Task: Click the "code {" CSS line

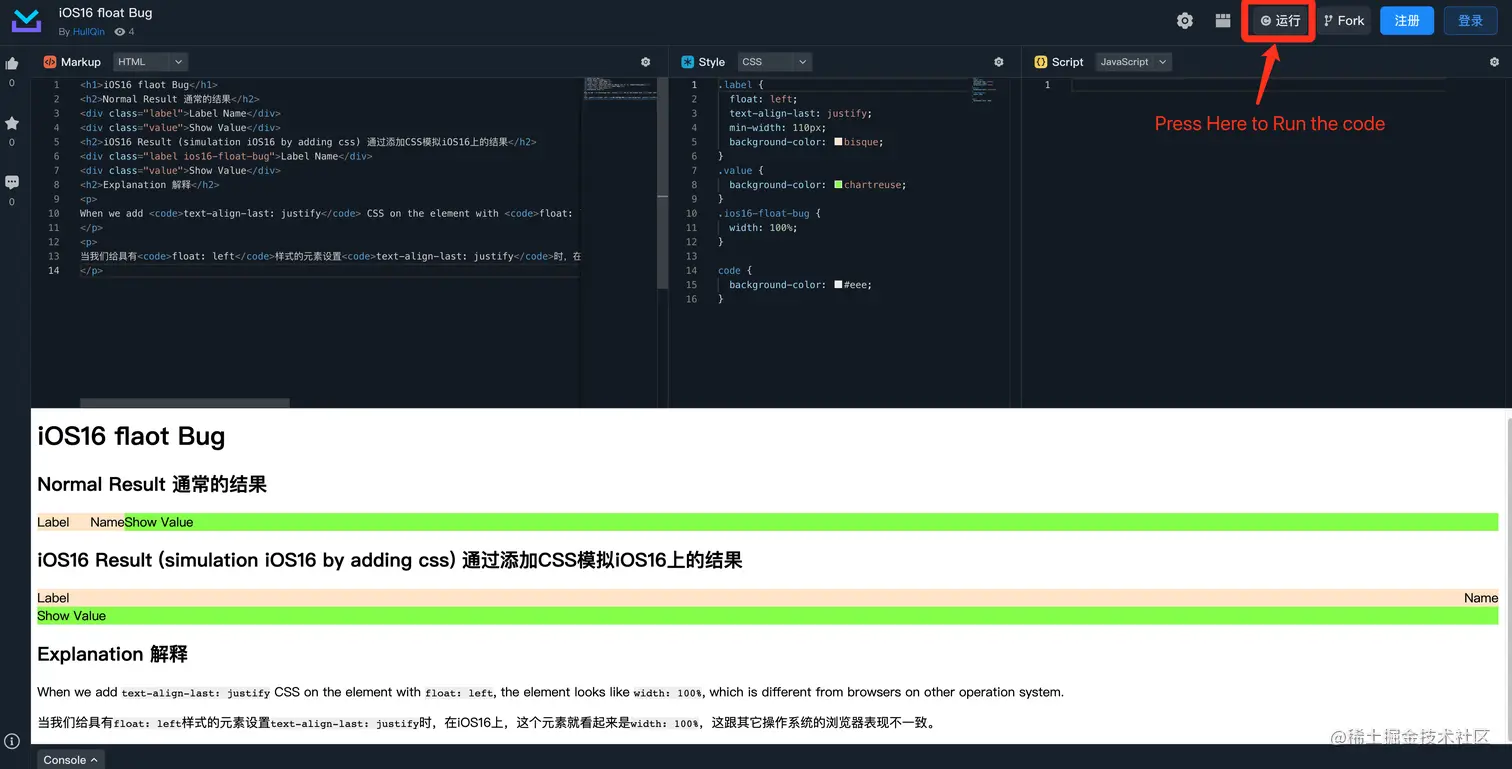Action: point(735,271)
